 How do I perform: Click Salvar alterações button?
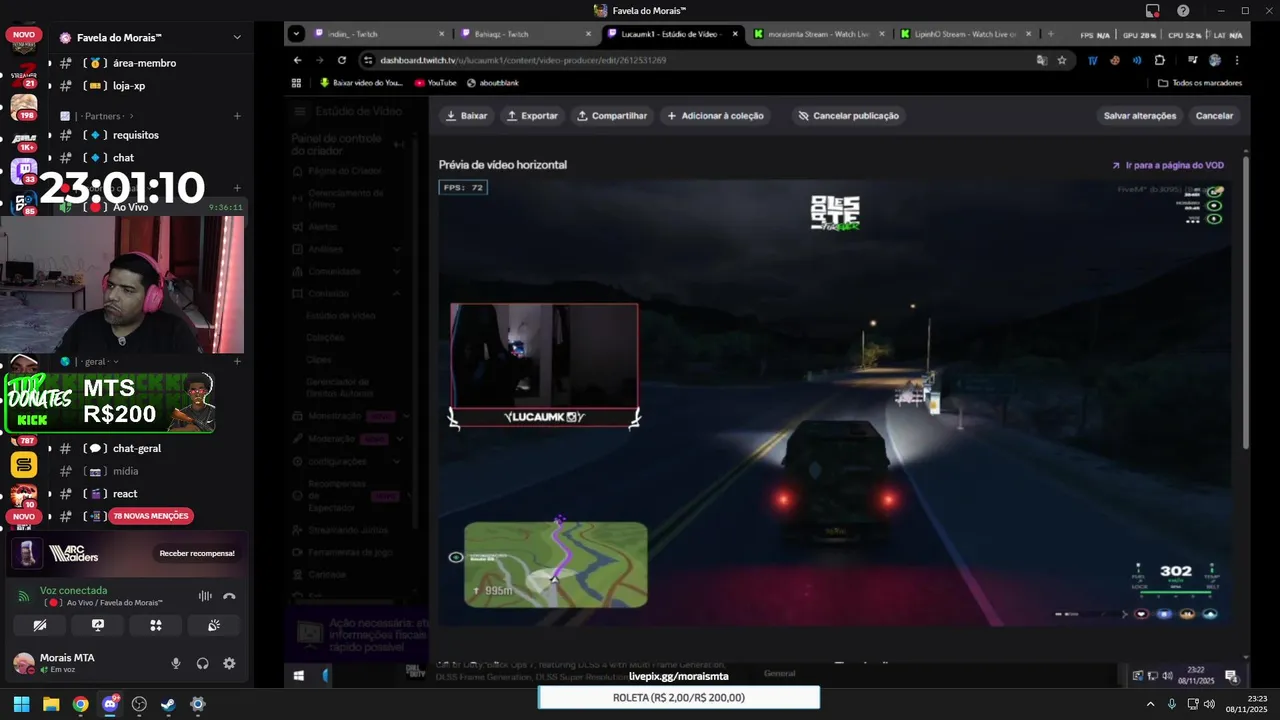click(1140, 116)
